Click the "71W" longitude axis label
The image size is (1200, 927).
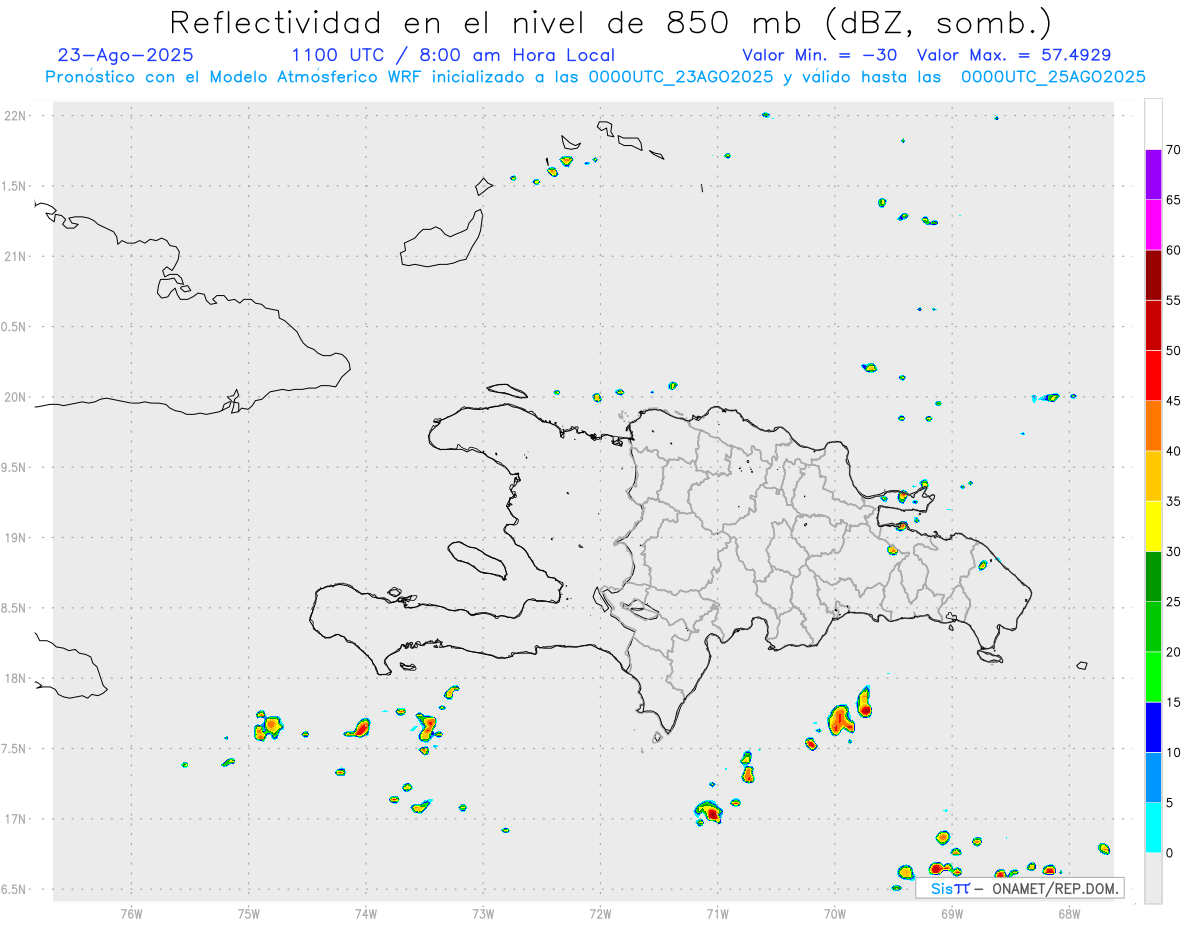pyautogui.click(x=717, y=913)
